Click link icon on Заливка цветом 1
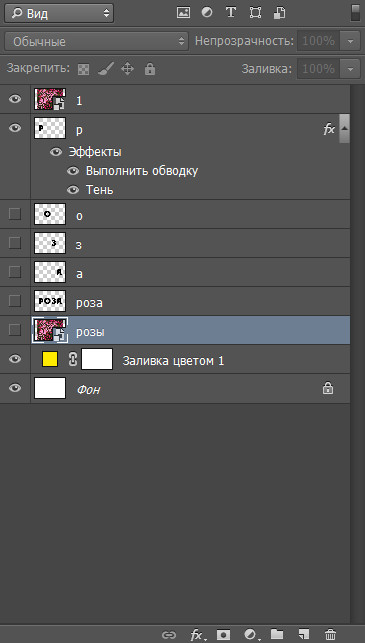 click(x=72, y=359)
